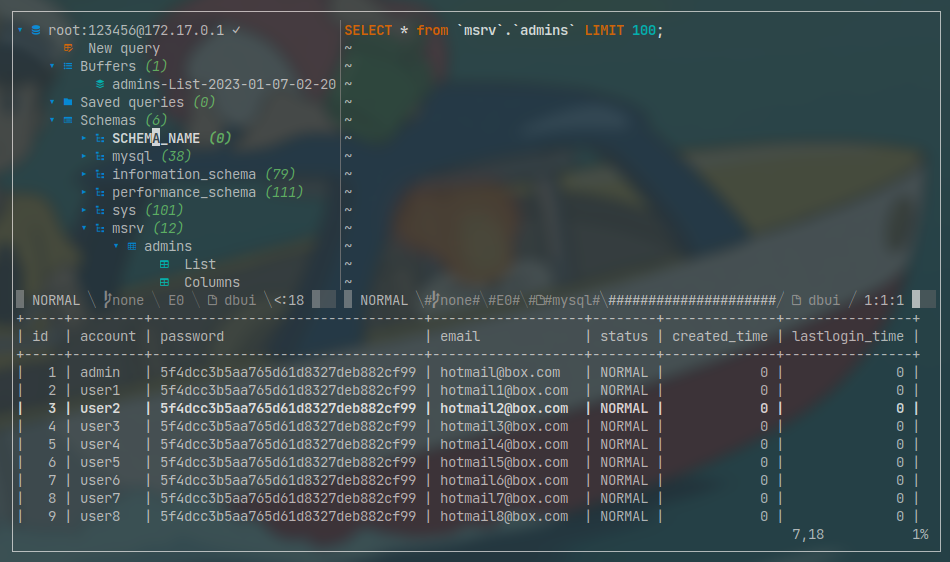Select the row for account user5
Image resolution: width=950 pixels, height=562 pixels.
tap(100, 462)
